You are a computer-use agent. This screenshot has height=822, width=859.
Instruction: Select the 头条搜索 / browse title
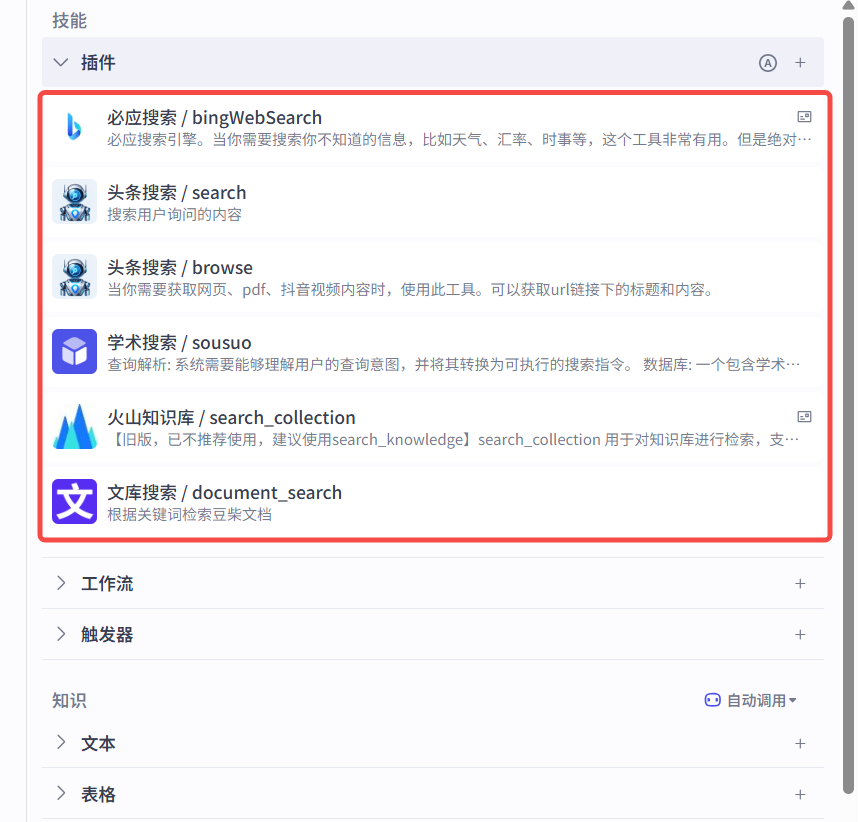coord(180,268)
